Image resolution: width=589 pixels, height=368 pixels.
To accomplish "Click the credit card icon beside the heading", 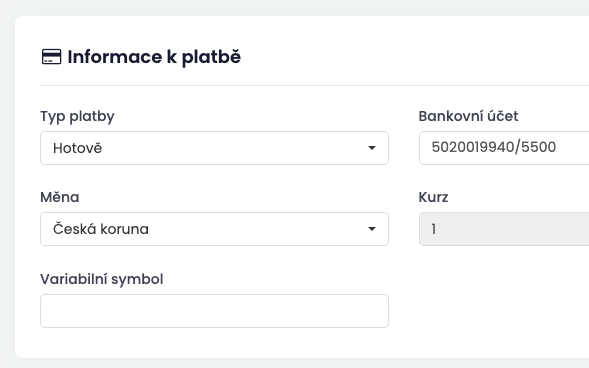I will coord(51,57).
